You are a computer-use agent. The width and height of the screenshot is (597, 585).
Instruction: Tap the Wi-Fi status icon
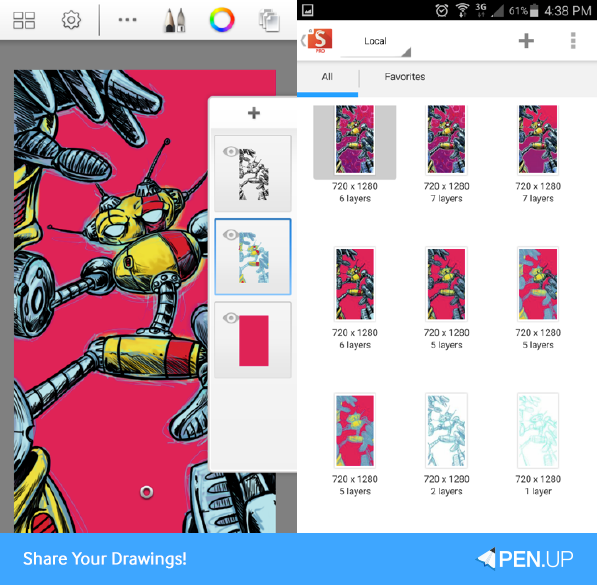[462, 10]
